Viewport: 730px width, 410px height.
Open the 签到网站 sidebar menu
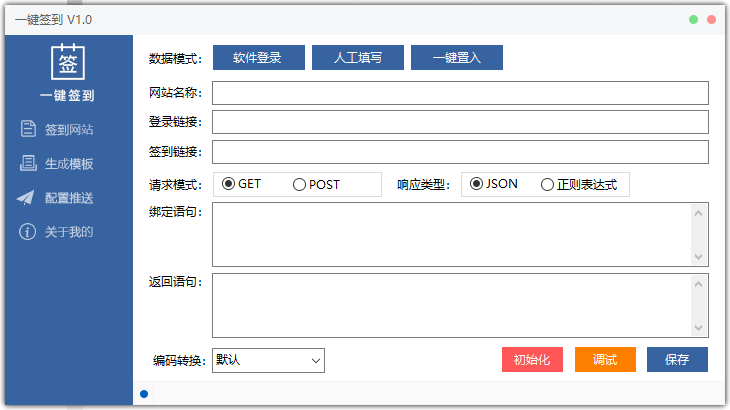click(x=69, y=130)
